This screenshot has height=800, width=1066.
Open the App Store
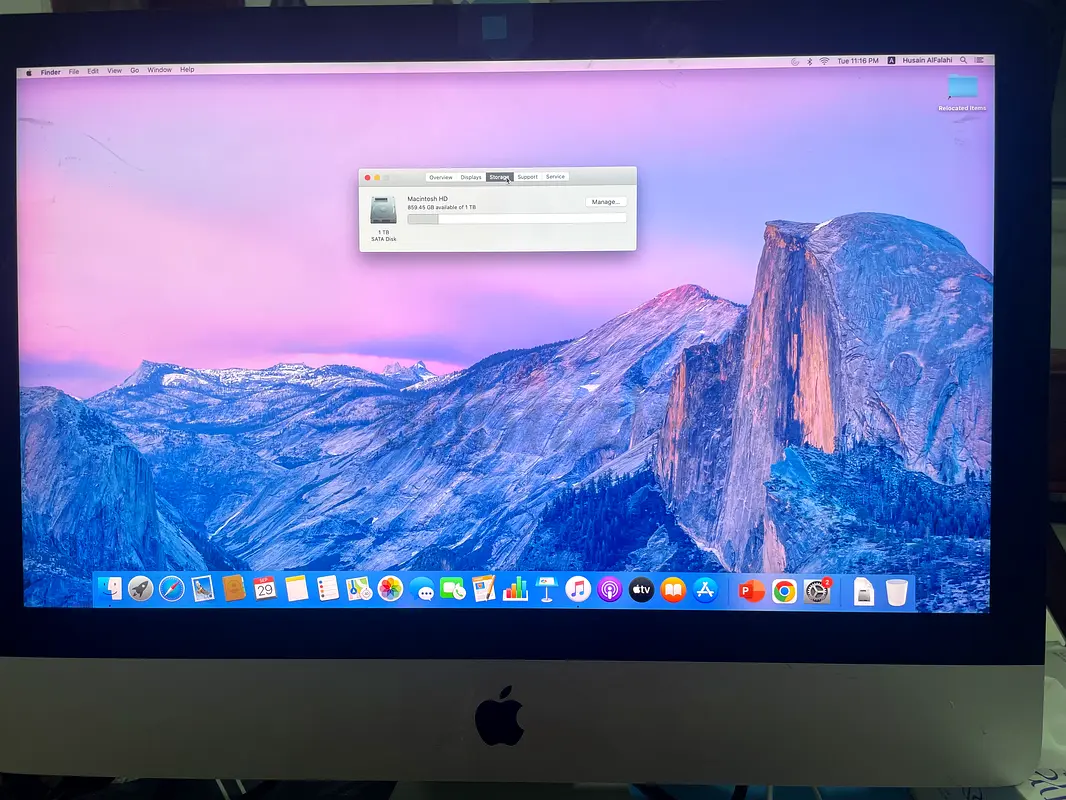pyautogui.click(x=705, y=590)
